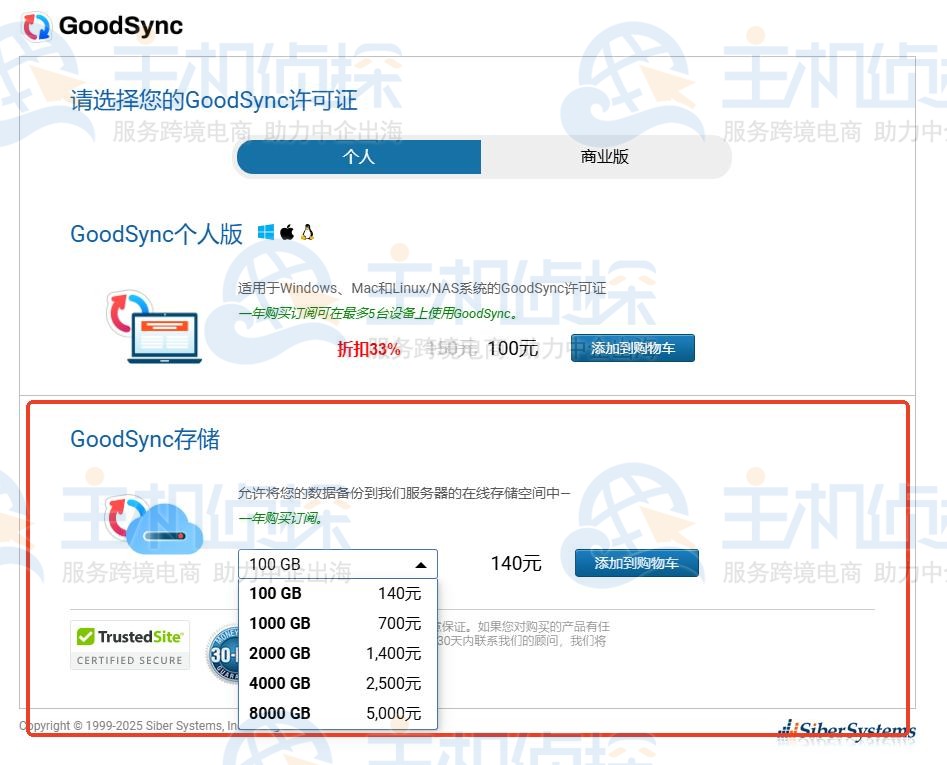Viewport: 947px width, 765px height.
Task: Switch to the 商业版 tab
Action: [x=605, y=157]
